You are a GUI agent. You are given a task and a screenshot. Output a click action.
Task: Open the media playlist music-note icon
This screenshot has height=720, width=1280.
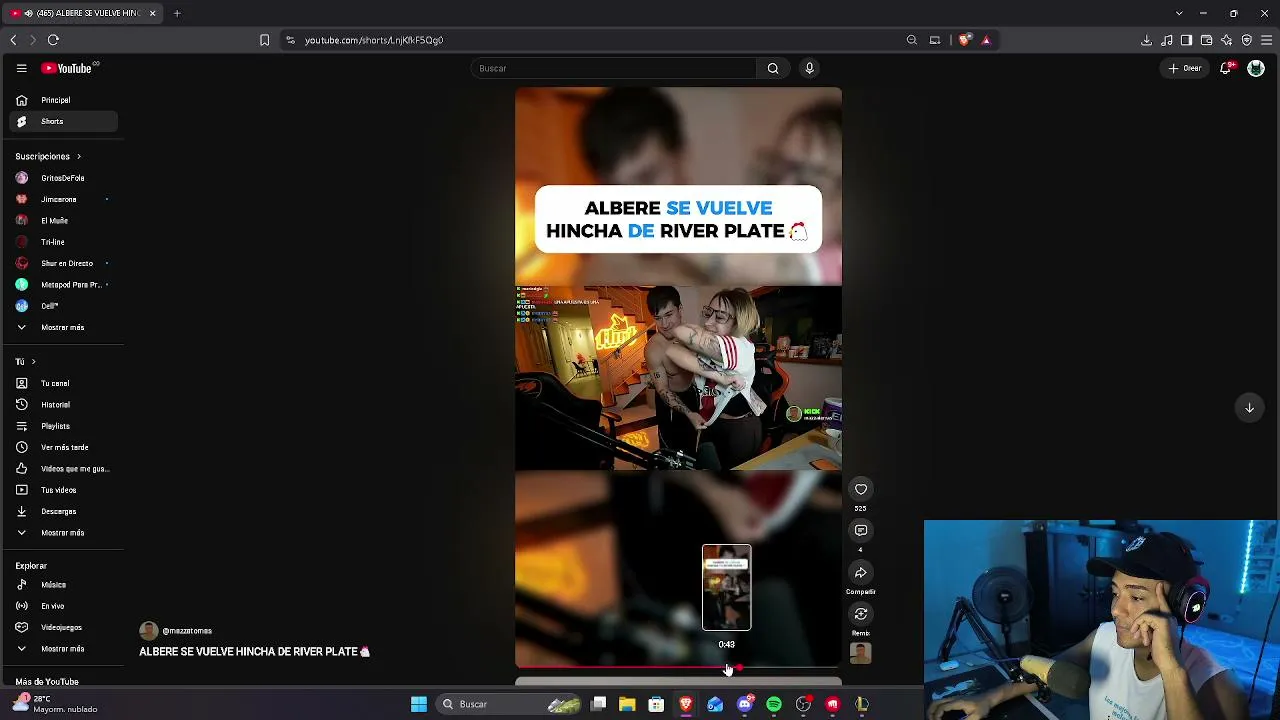tap(1166, 40)
